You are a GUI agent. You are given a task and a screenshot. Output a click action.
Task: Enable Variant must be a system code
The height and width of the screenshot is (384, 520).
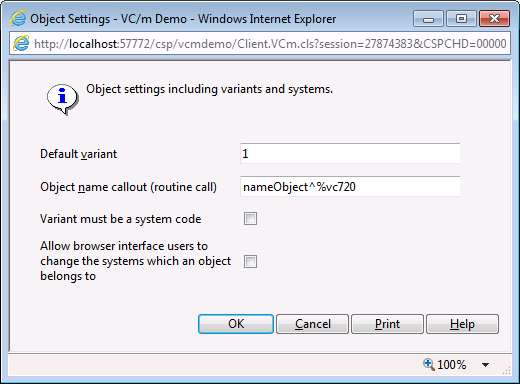250,219
